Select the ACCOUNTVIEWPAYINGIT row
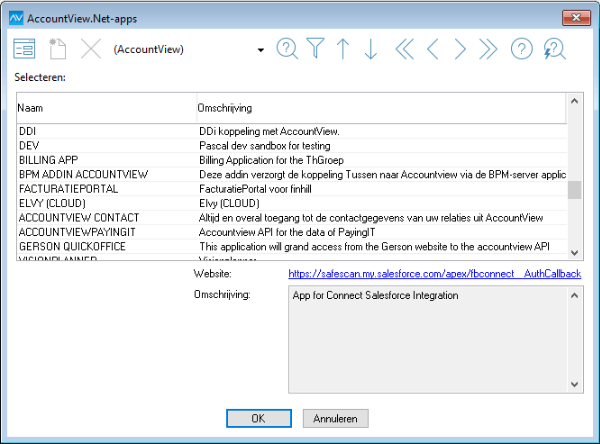Screen dimensions: 600x444 click(292, 232)
